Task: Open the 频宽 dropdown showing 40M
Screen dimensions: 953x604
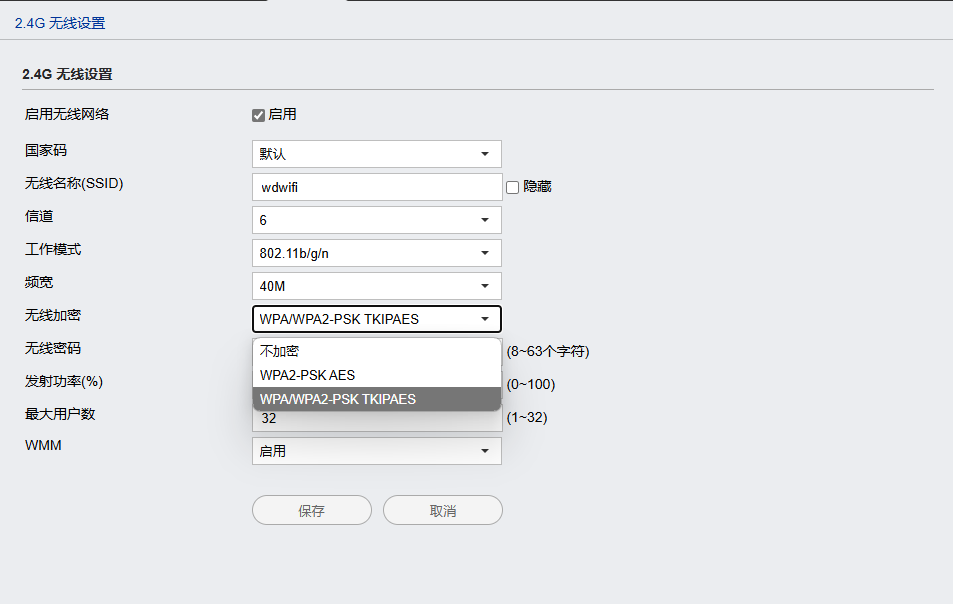Action: tap(377, 286)
